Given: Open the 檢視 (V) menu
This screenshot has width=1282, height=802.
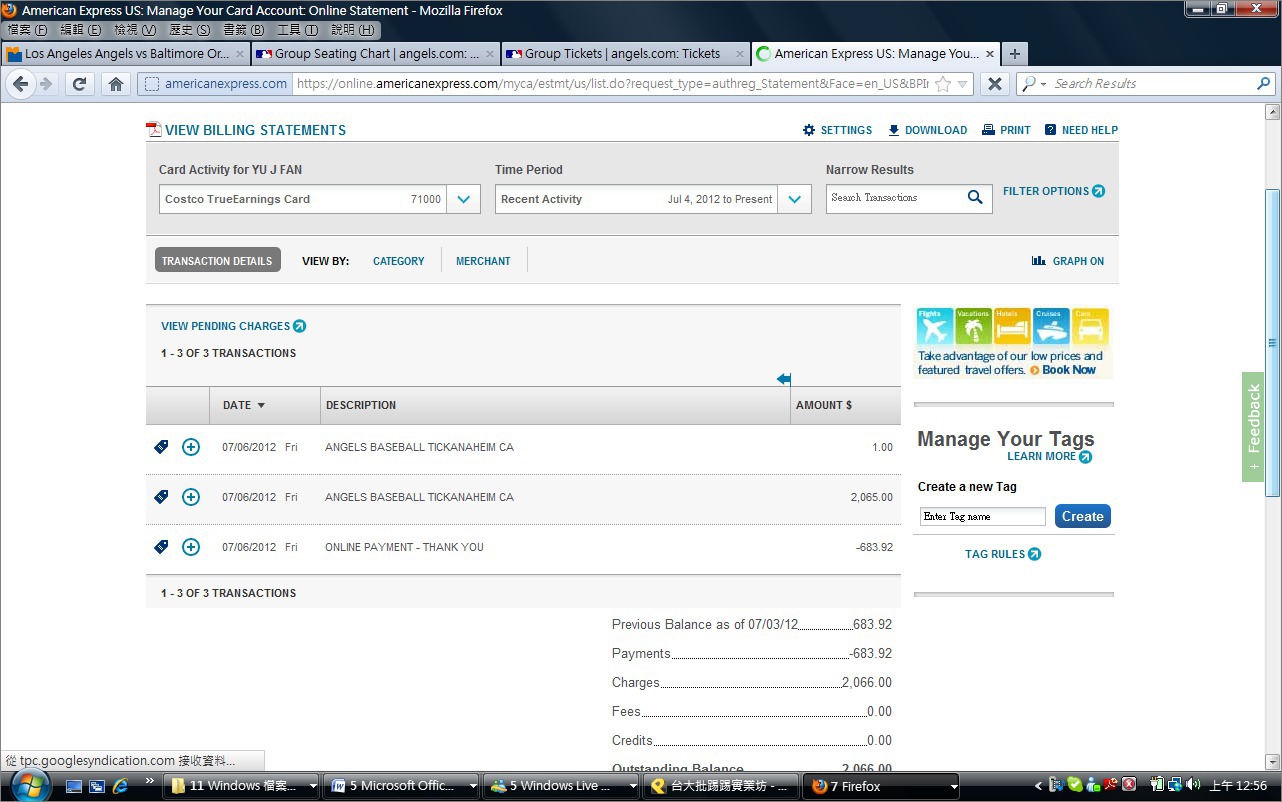Looking at the screenshot, I should tap(135, 30).
